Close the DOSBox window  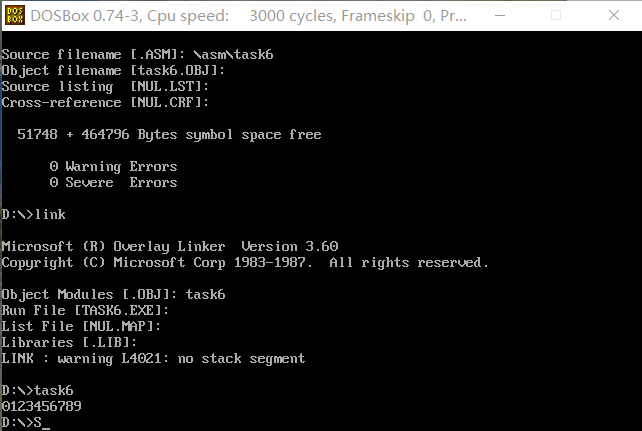(x=614, y=16)
